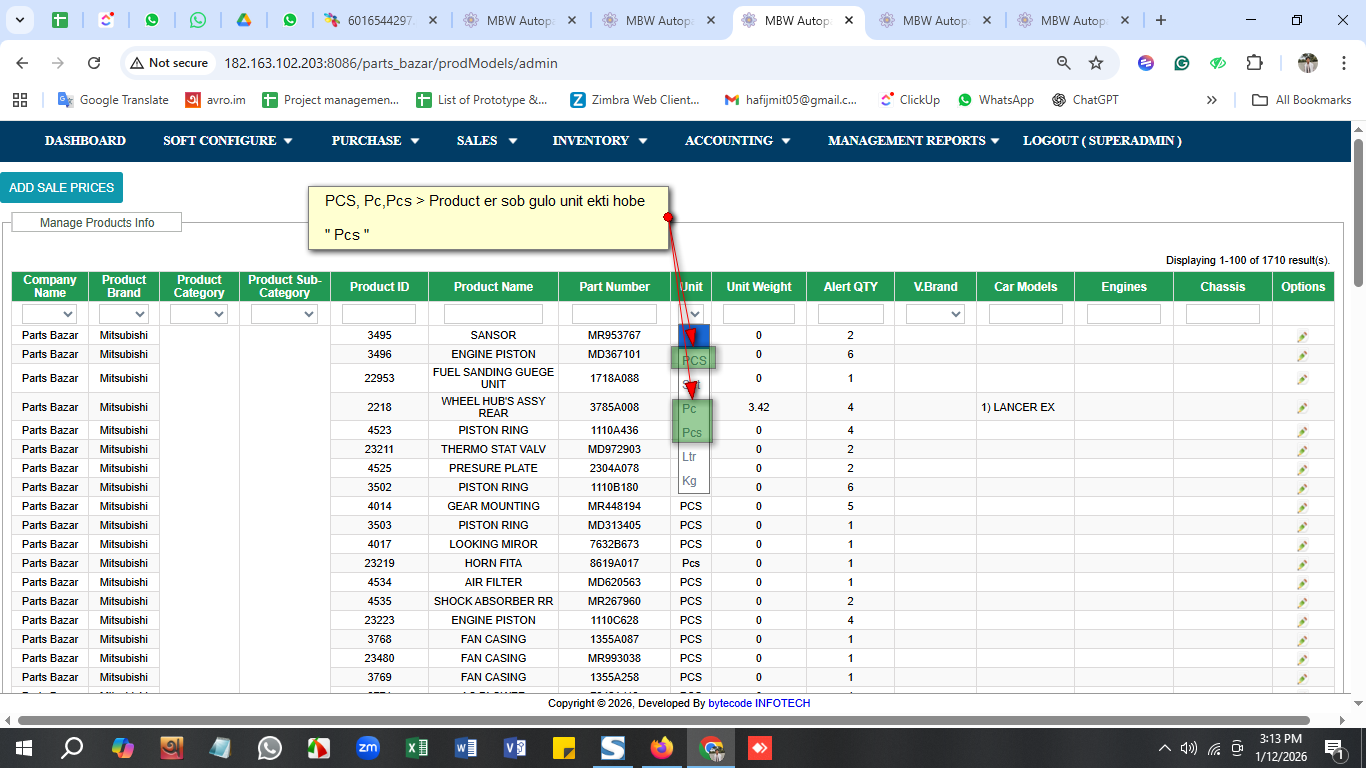Screen dimensions: 1366x768
Task: Open the All Bookmarks folder
Action: (1301, 100)
